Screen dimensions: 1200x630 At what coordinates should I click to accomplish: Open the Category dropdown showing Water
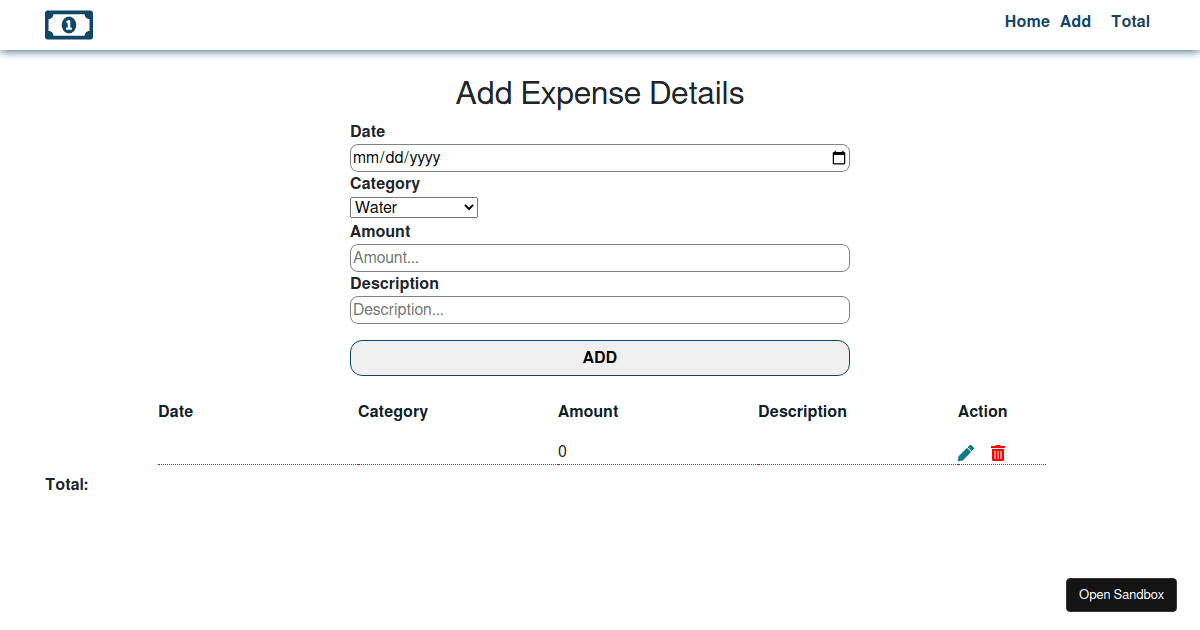click(413, 207)
